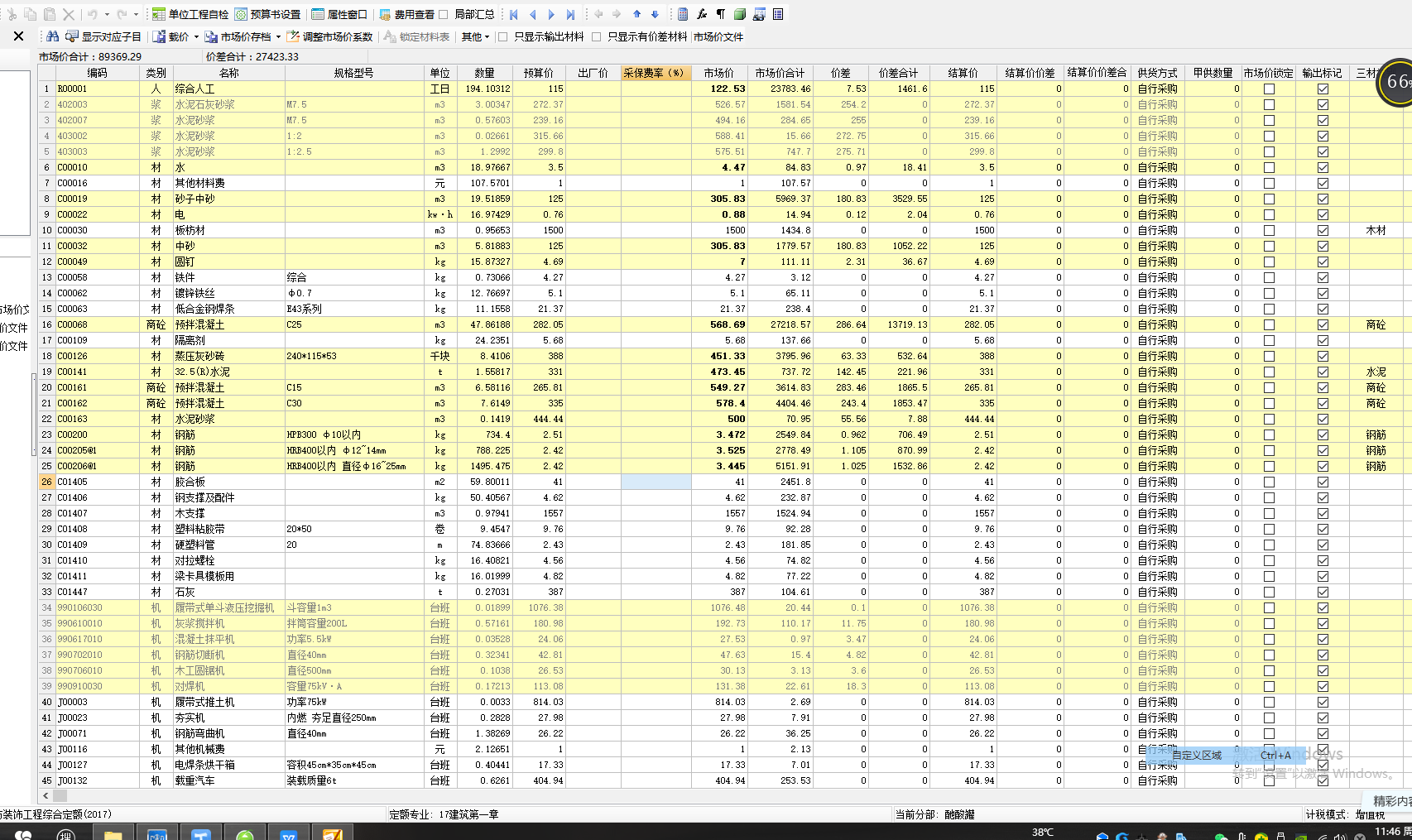
Task: Click the taskbar clock showing 11:46
Action: (x=1392, y=832)
